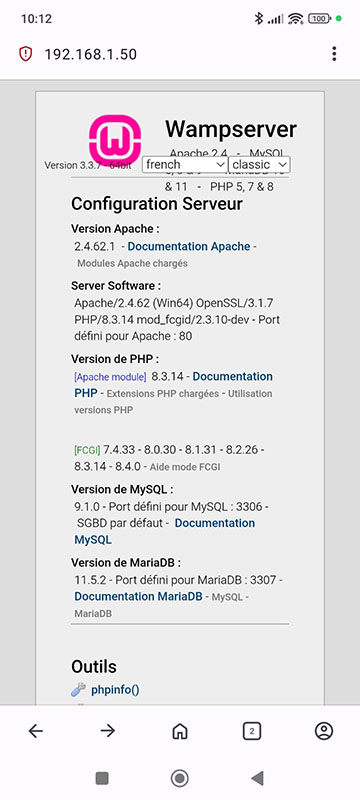Open the french language dropdown

pyautogui.click(x=185, y=164)
